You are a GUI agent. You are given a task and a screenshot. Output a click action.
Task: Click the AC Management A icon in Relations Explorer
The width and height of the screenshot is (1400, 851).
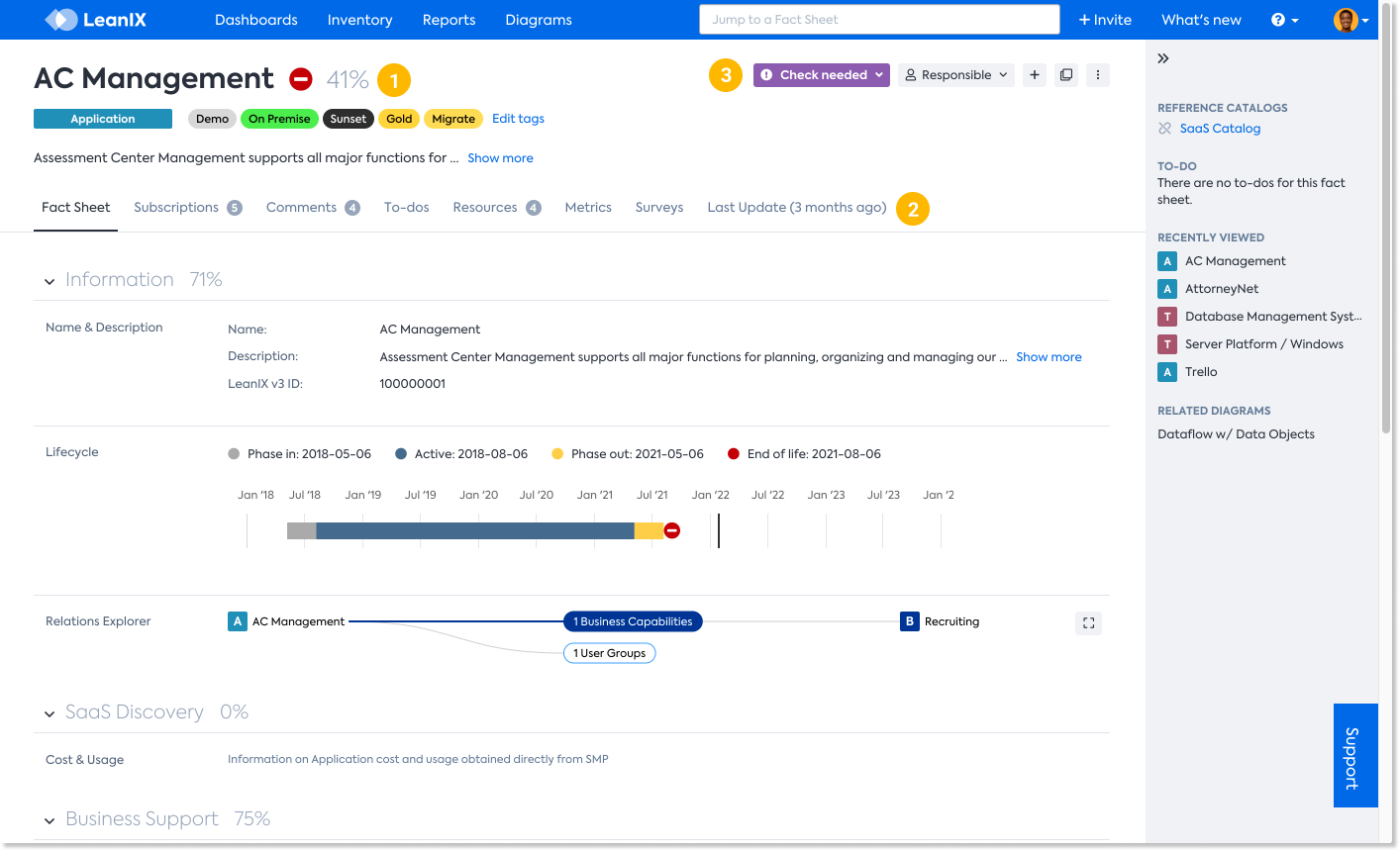pyautogui.click(x=238, y=621)
